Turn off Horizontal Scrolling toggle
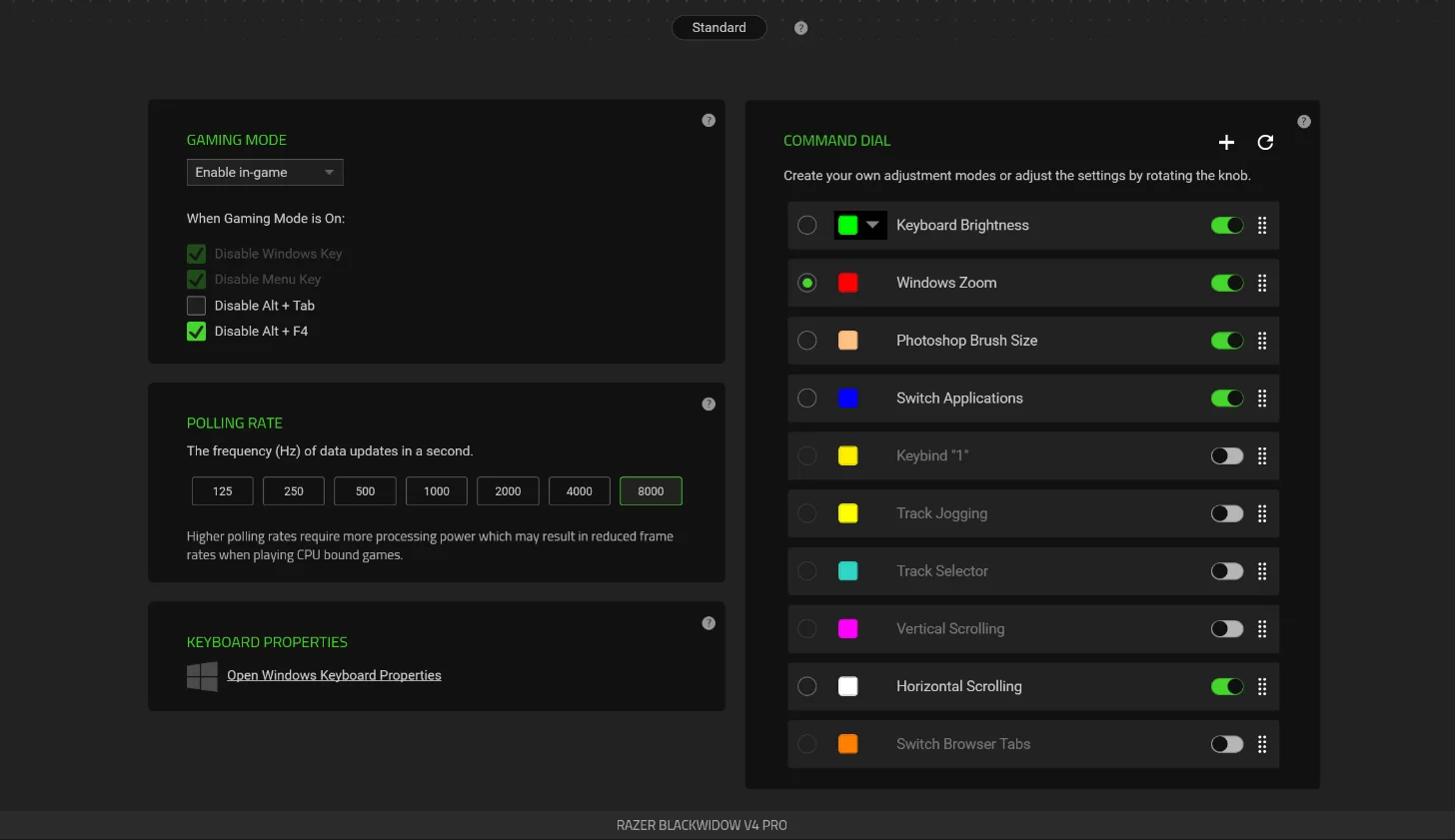The width and height of the screenshot is (1455, 840). (1227, 686)
